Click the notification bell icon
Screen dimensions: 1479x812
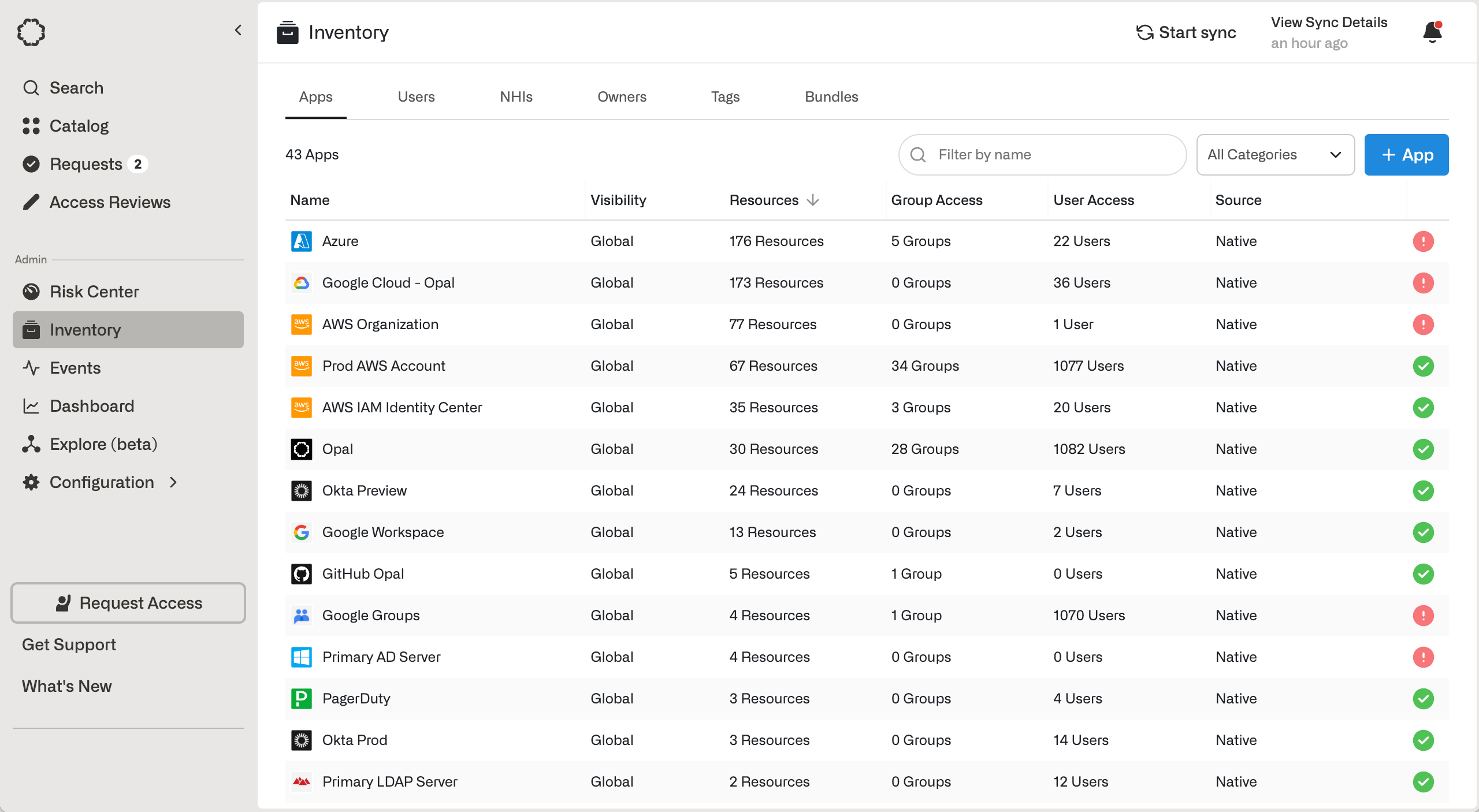(x=1432, y=32)
